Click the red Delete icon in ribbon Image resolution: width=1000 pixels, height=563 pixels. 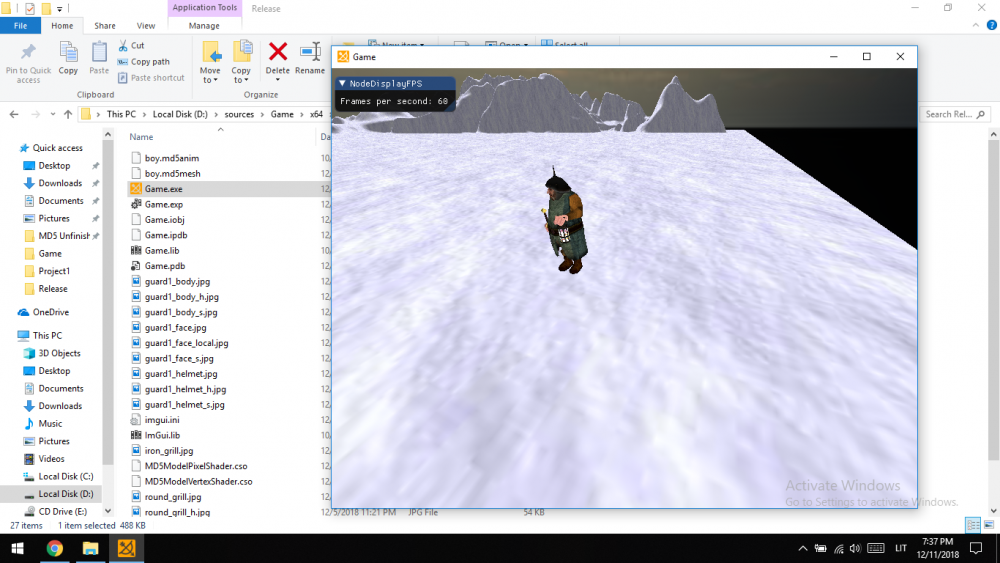pos(278,57)
